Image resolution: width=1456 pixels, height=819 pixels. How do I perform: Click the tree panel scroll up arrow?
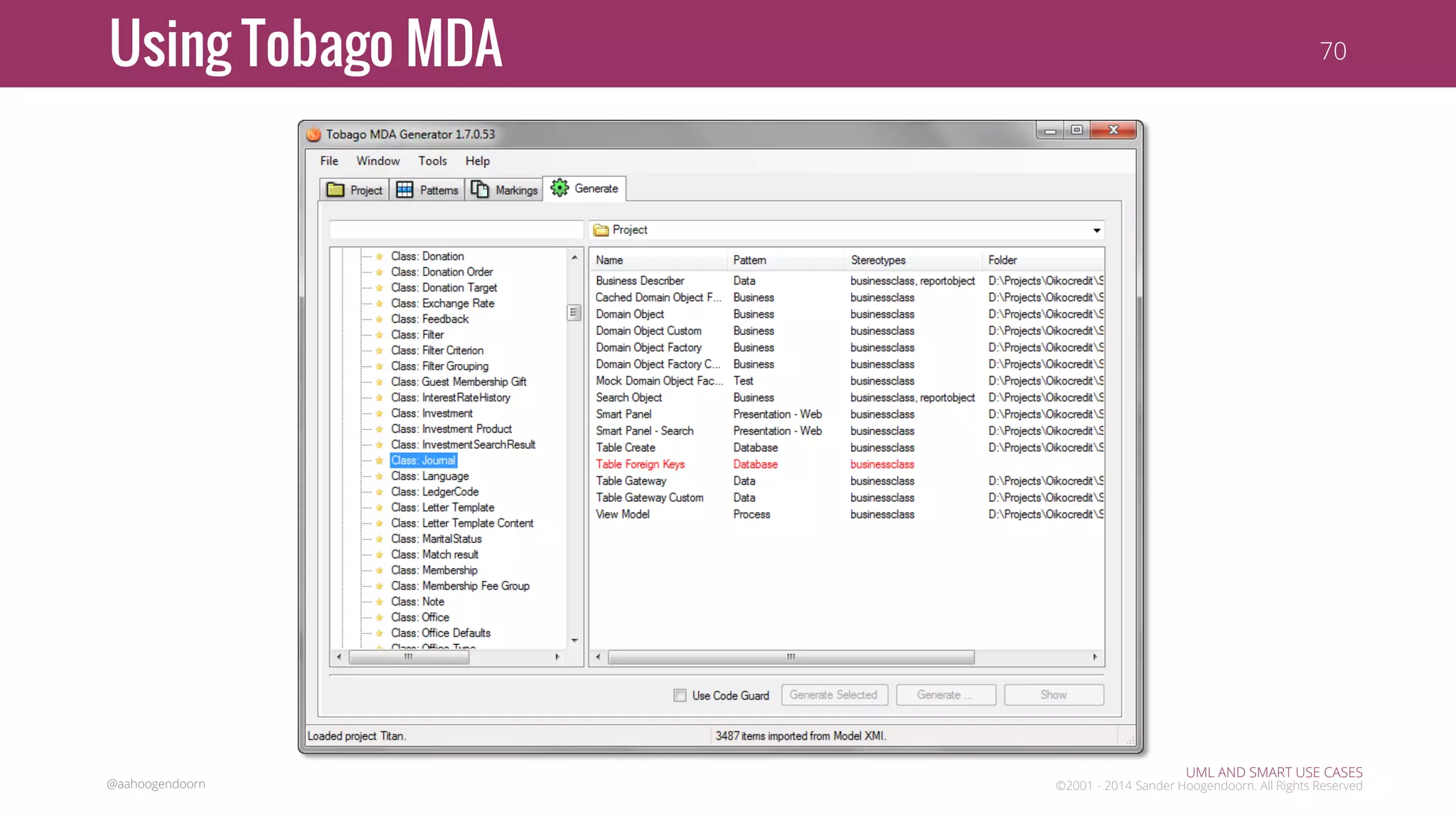[574, 257]
